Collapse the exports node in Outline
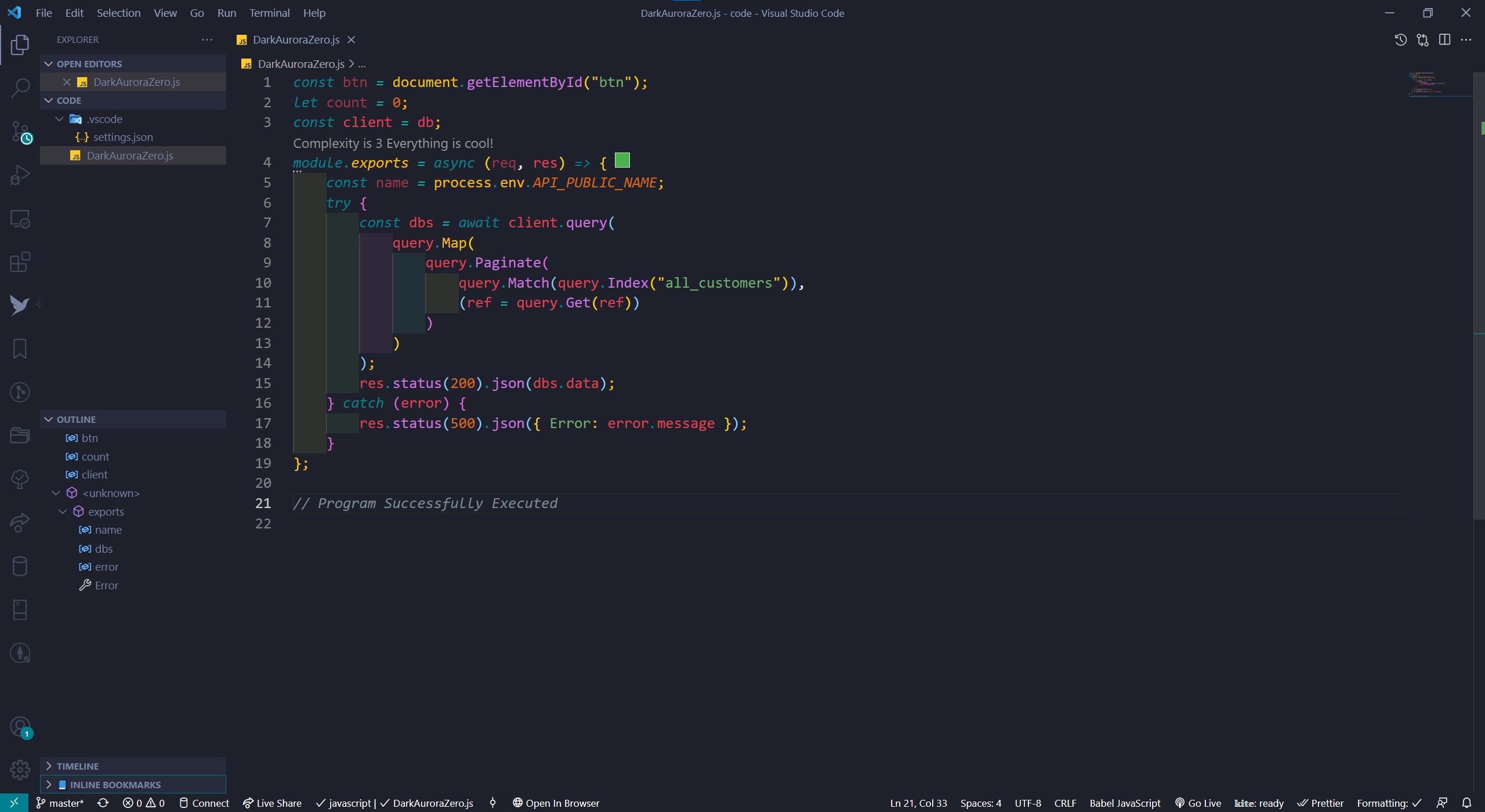 [63, 512]
